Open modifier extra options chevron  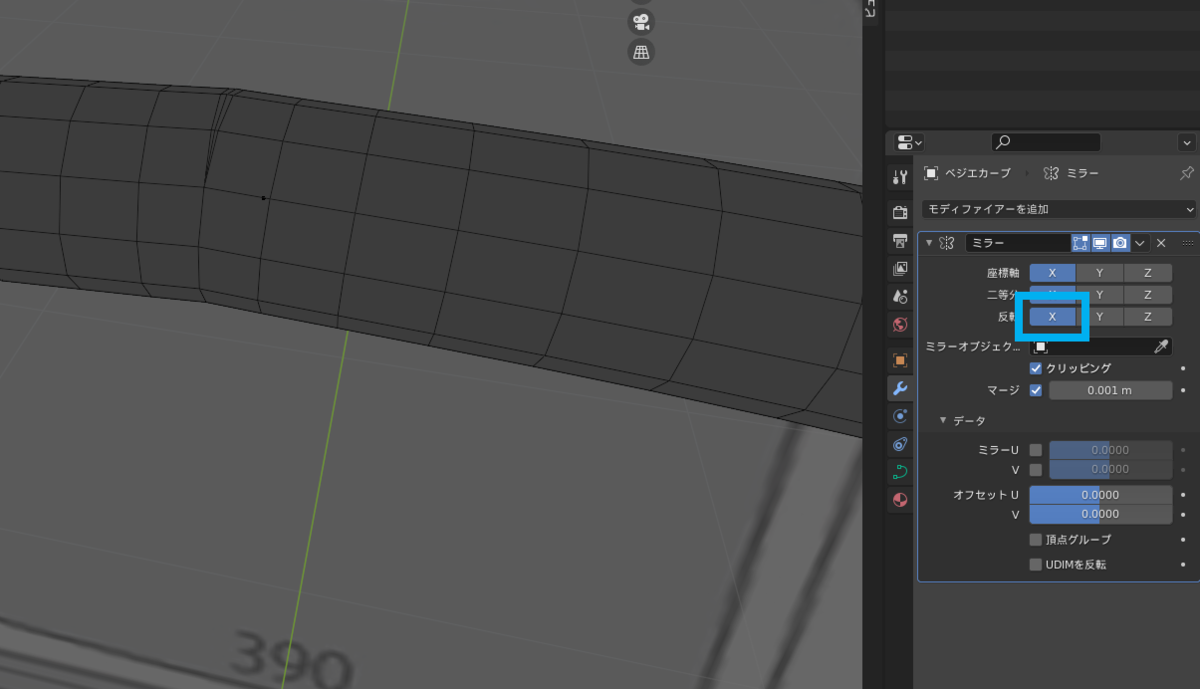(1140, 243)
